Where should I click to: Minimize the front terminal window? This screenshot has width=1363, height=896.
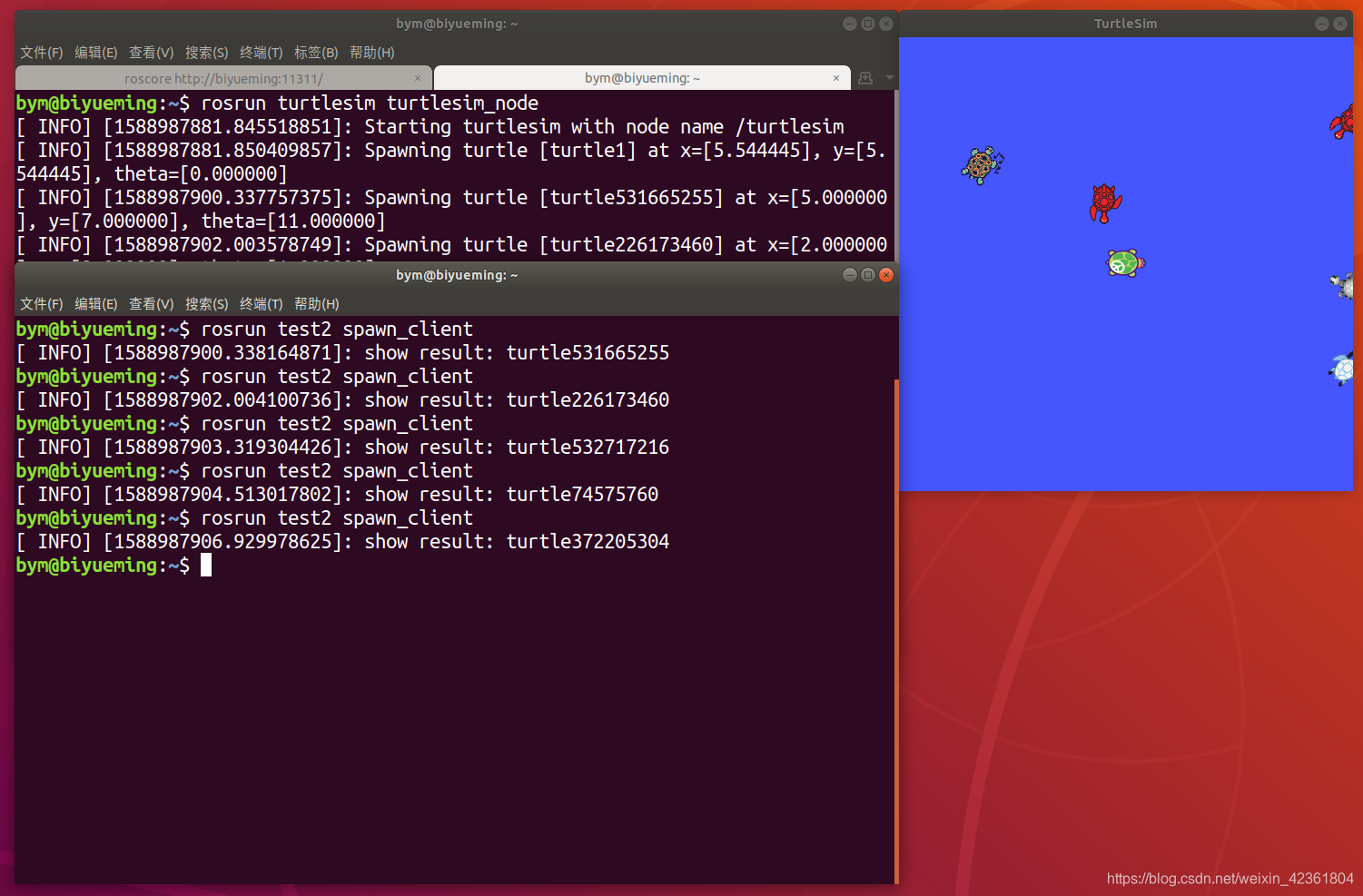pos(850,275)
